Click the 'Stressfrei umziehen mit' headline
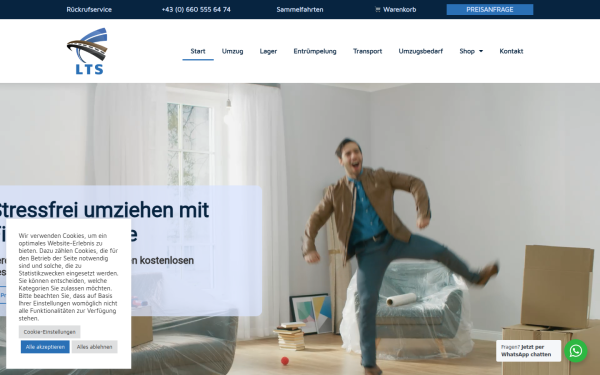This screenshot has height=375, width=600. pos(103,210)
